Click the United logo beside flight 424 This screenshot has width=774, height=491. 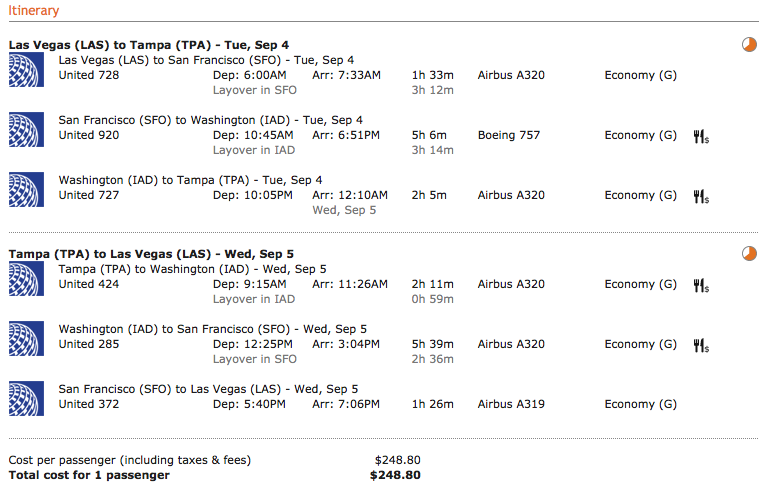[x=25, y=280]
